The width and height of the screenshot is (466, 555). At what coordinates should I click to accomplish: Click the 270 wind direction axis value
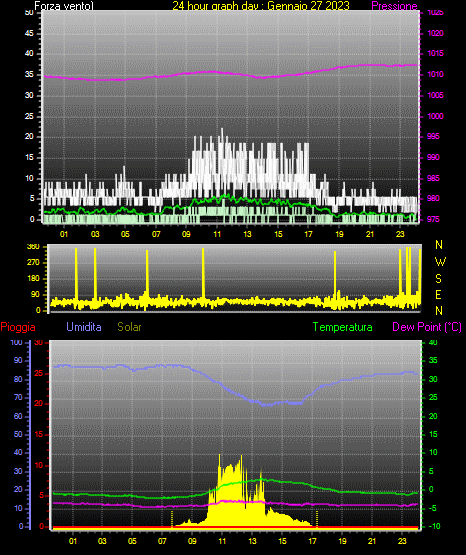point(33,263)
